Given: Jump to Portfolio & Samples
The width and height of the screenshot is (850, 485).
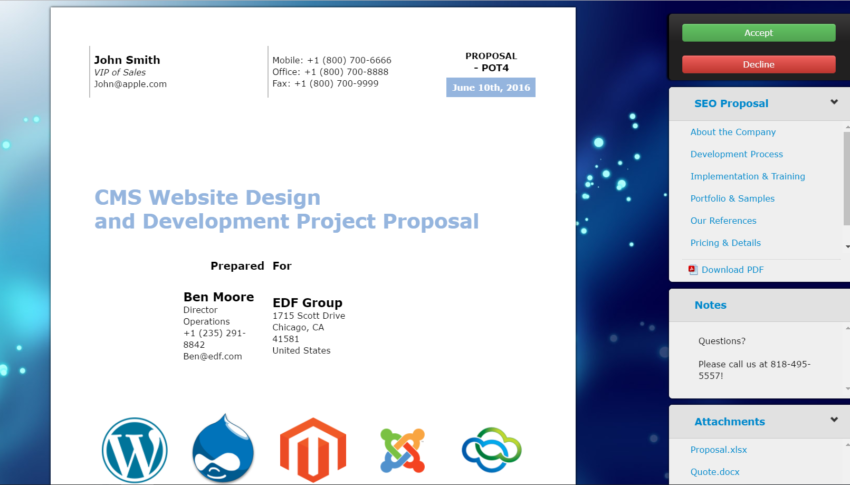Looking at the screenshot, I should pyautogui.click(x=732, y=198).
